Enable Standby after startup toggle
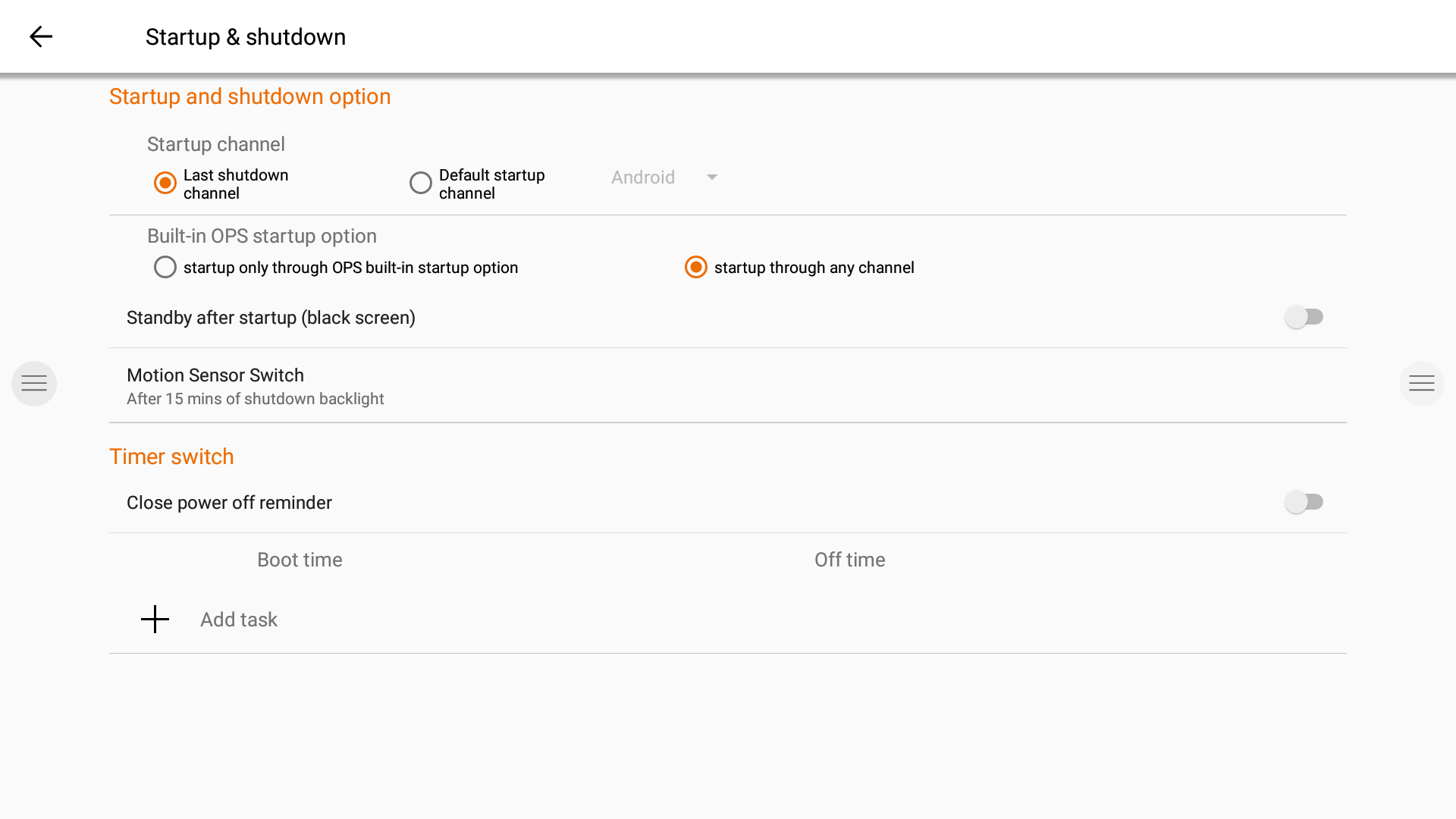The height and width of the screenshot is (819, 1456). coord(1304,317)
